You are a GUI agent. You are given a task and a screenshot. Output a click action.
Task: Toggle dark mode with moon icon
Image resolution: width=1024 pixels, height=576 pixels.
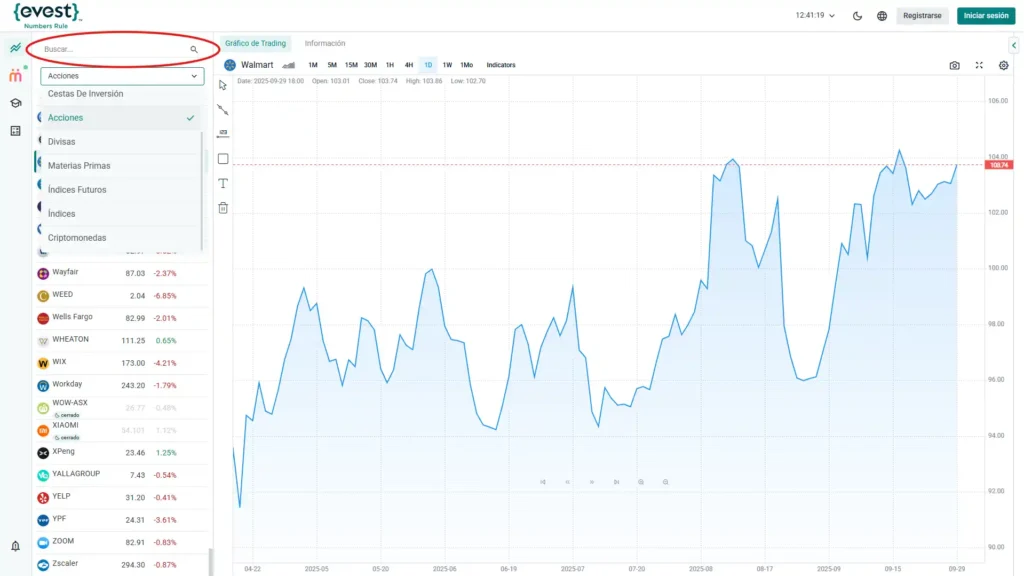tap(857, 16)
